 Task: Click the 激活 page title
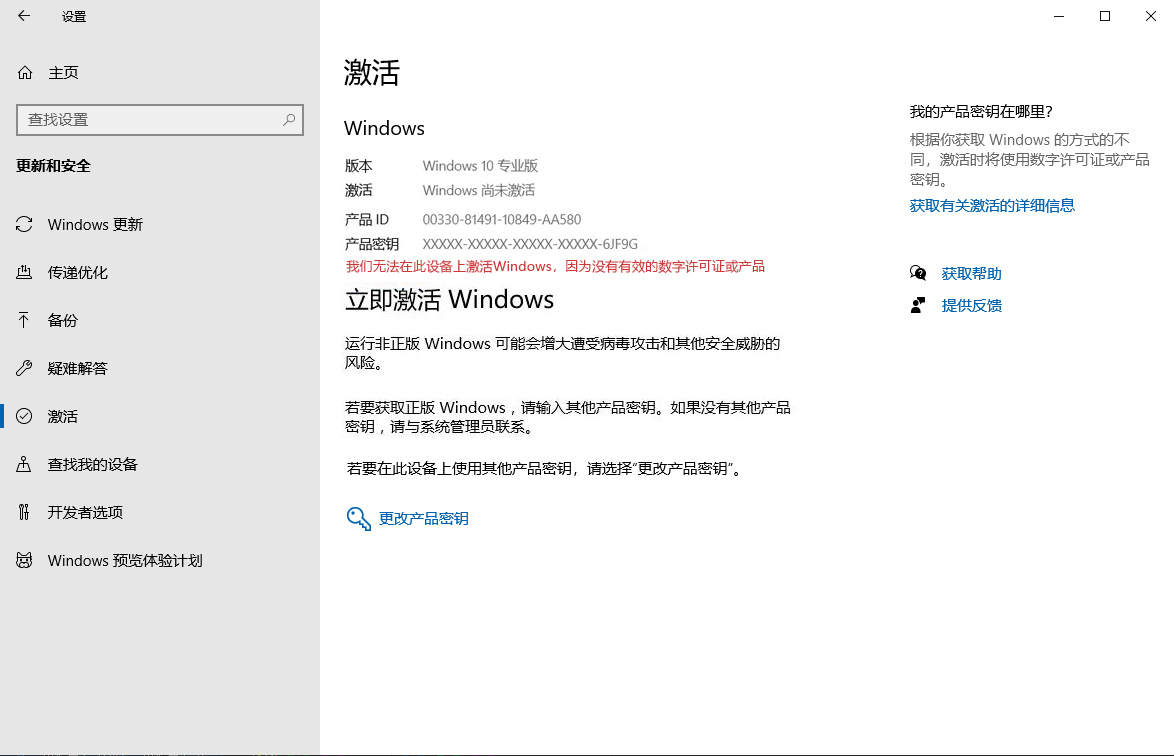[372, 73]
